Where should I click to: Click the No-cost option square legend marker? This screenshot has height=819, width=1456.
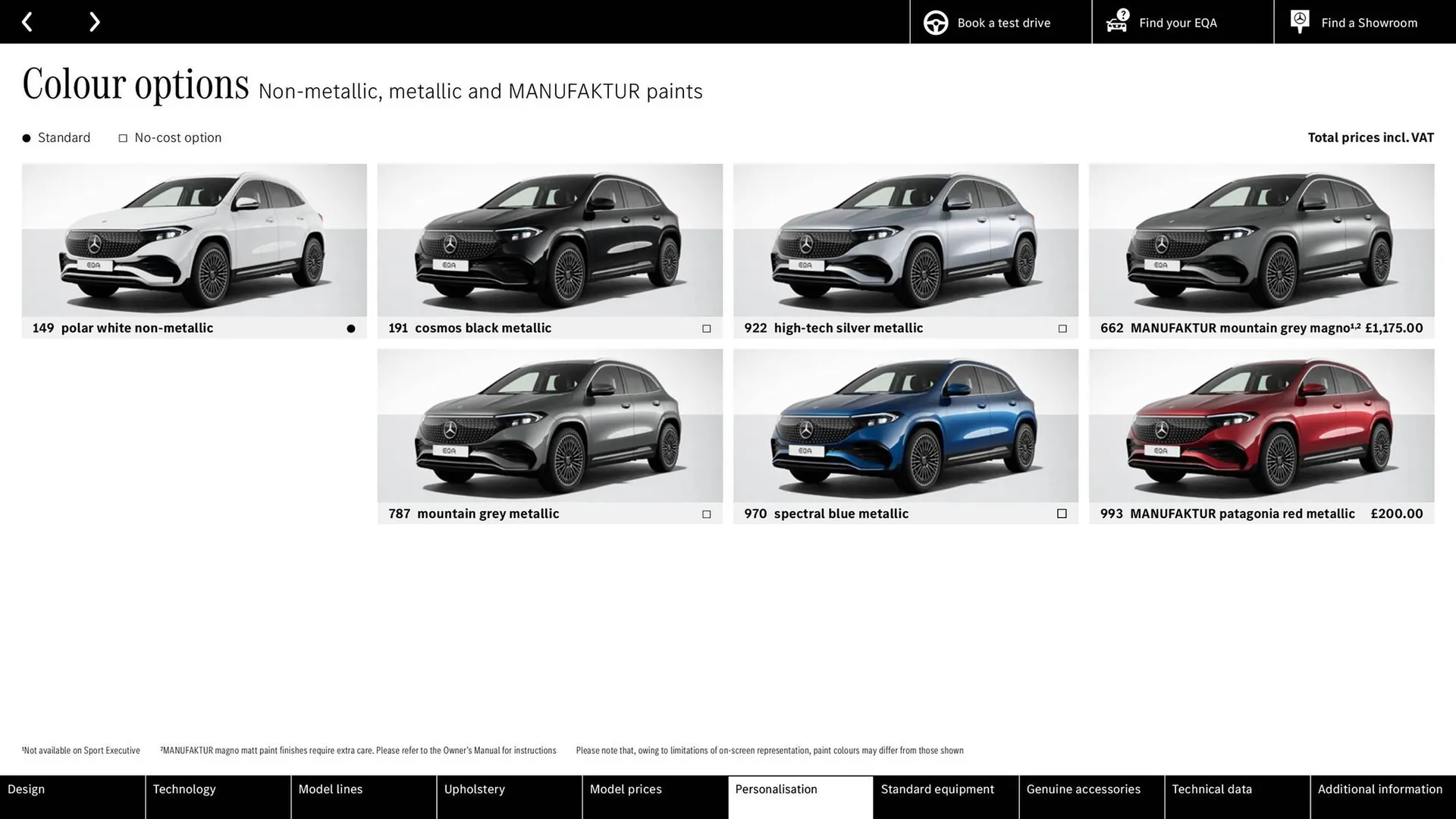(122, 137)
